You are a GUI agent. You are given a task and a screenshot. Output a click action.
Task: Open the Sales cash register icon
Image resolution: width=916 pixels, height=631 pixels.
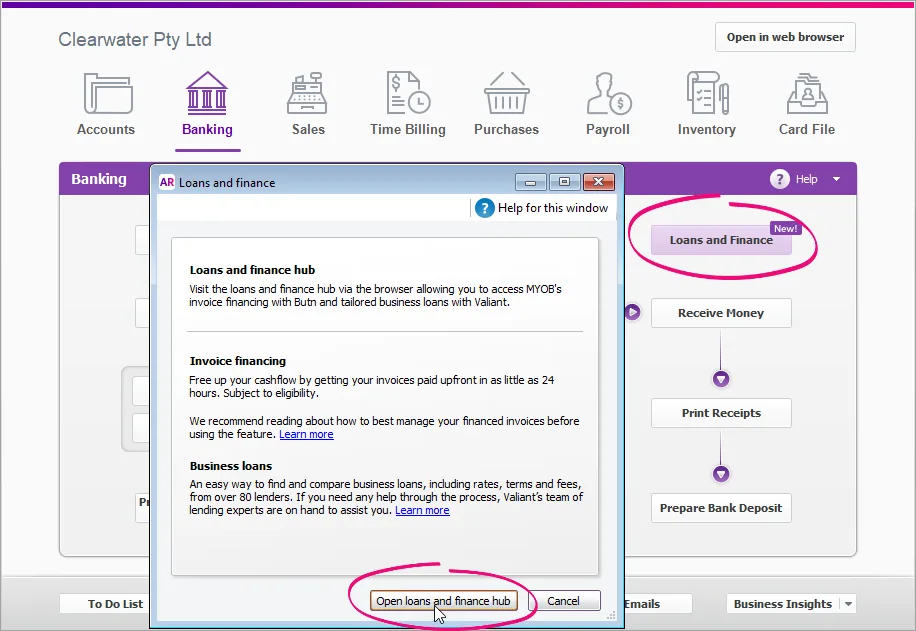[x=307, y=93]
